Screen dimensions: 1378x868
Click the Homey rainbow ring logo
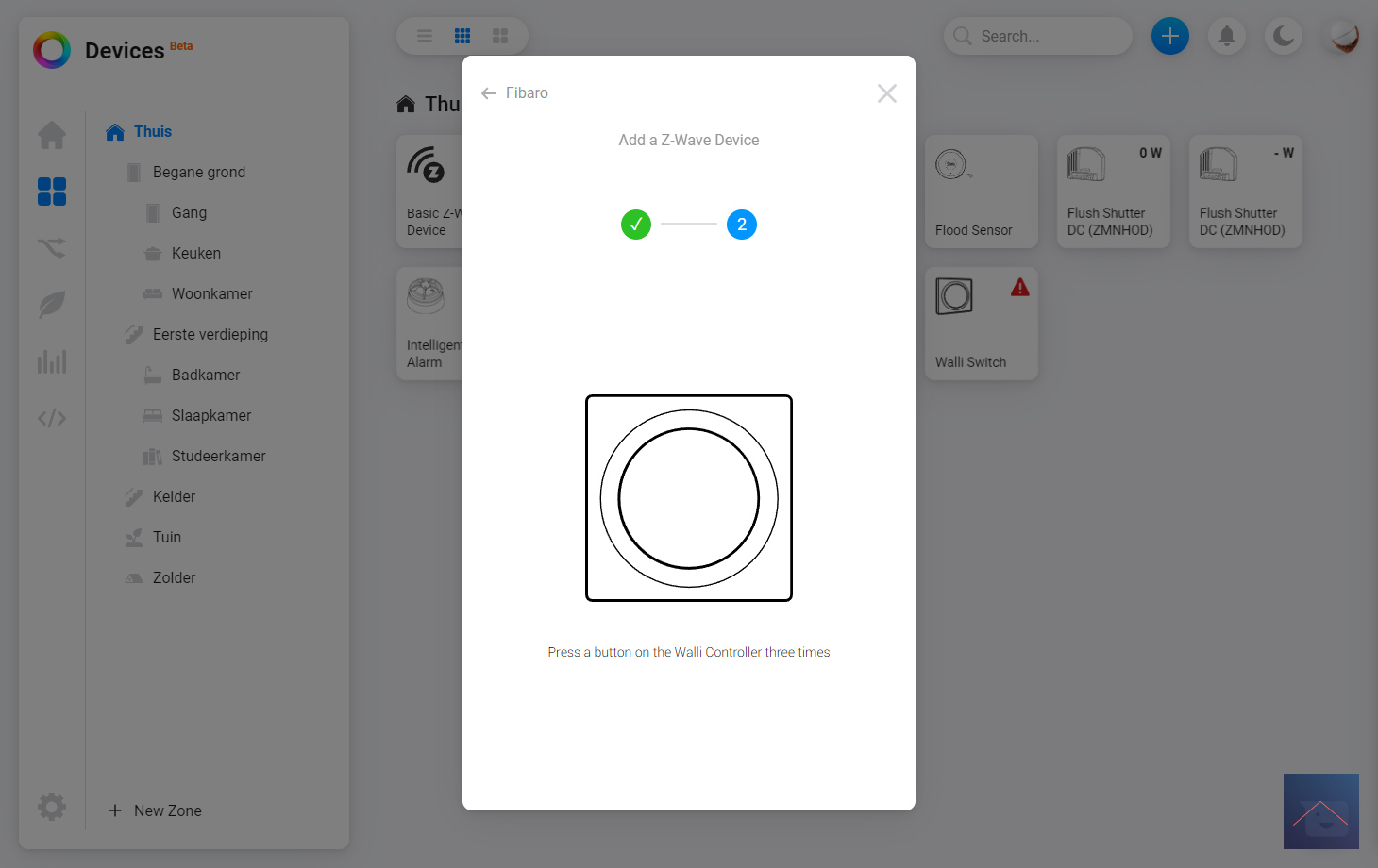click(52, 50)
